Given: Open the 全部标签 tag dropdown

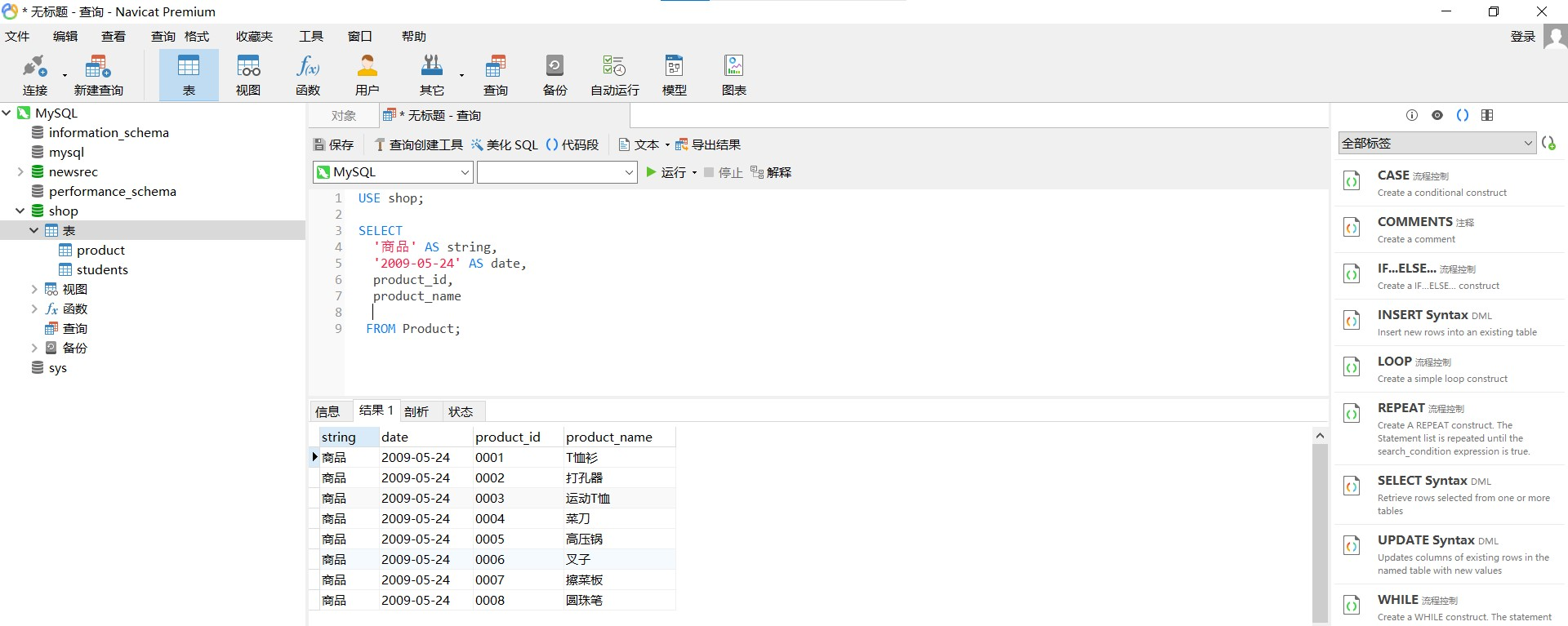Looking at the screenshot, I should [x=1437, y=143].
